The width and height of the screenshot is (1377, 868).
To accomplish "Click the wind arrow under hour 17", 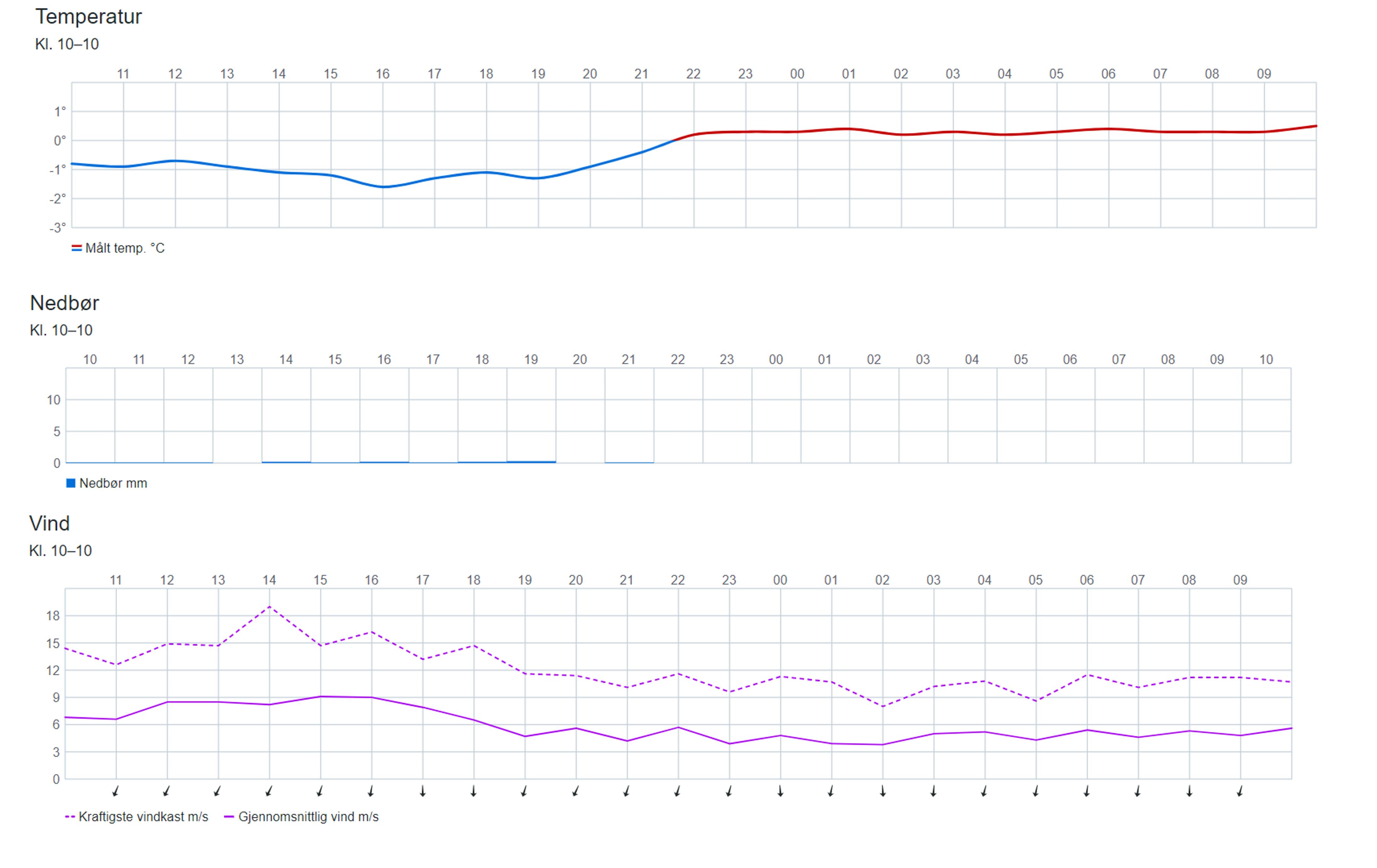I will (422, 791).
